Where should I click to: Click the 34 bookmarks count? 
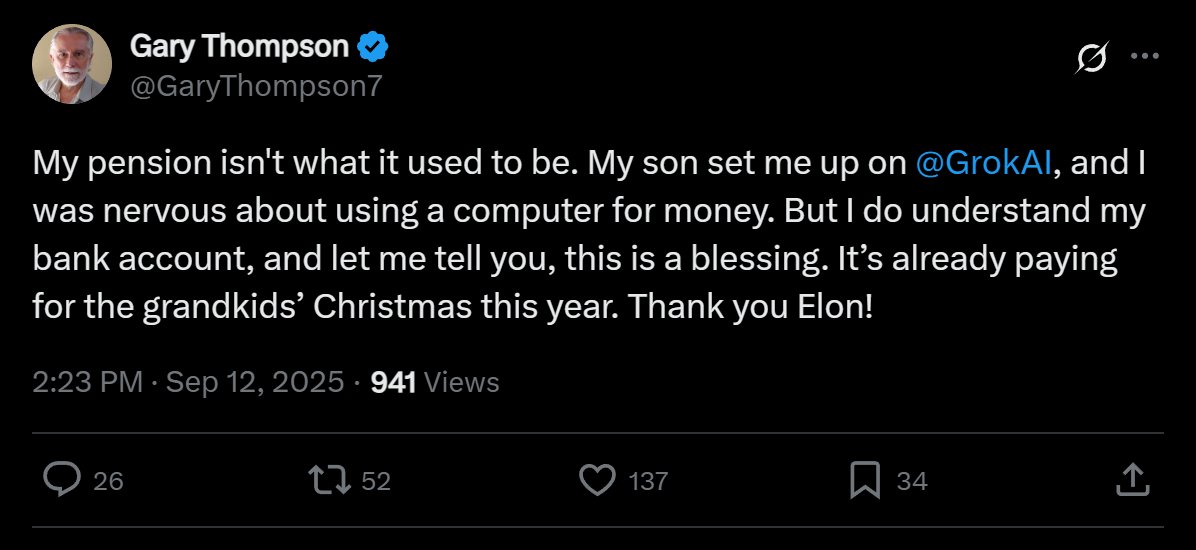(x=911, y=481)
